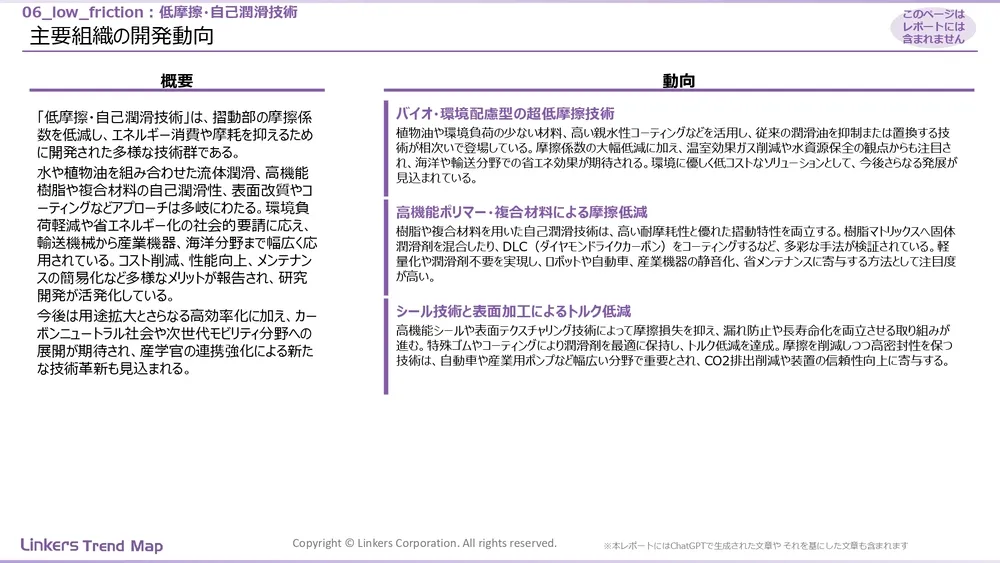Click the header 06_low_friction：低摩擦・自己潤滑技術
The image size is (1000, 563).
click(x=159, y=12)
